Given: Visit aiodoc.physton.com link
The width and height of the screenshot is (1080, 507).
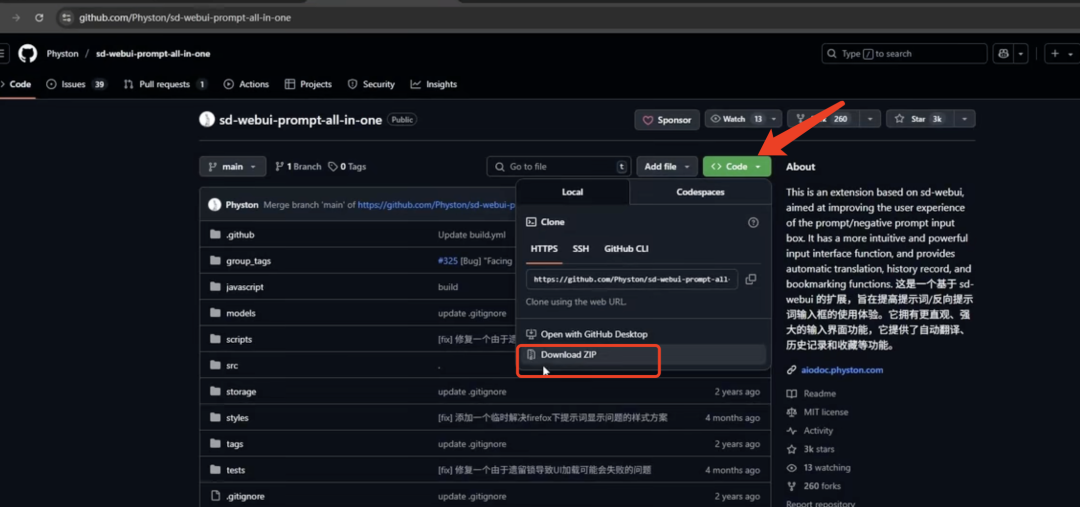Looking at the screenshot, I should click(x=842, y=370).
